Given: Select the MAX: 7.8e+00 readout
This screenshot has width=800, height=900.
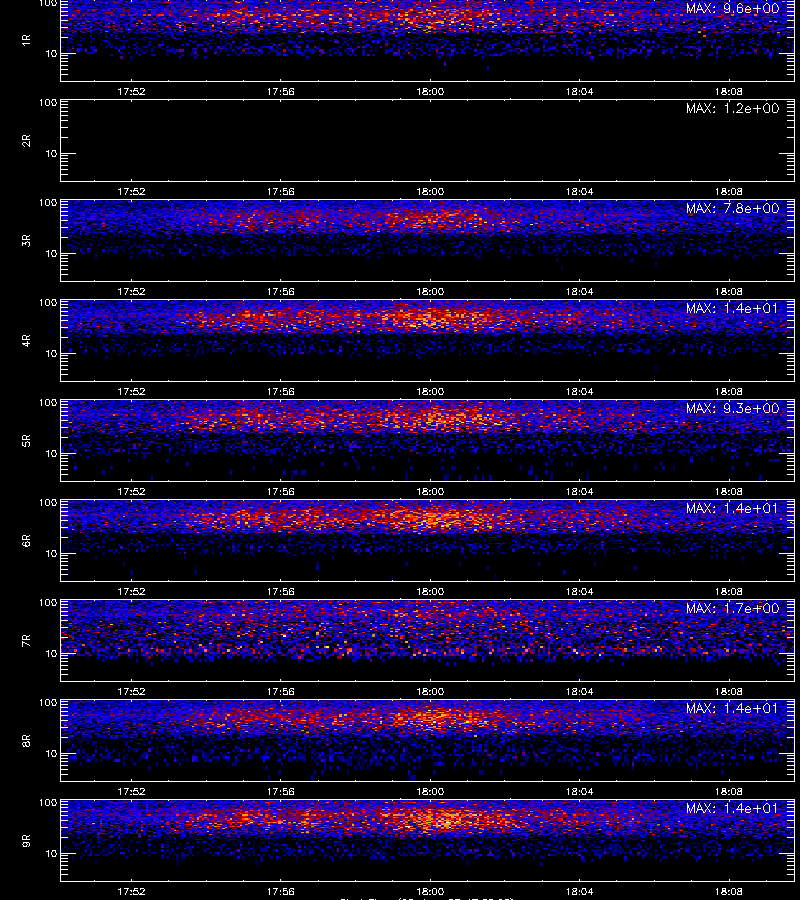Looking at the screenshot, I should [733, 208].
